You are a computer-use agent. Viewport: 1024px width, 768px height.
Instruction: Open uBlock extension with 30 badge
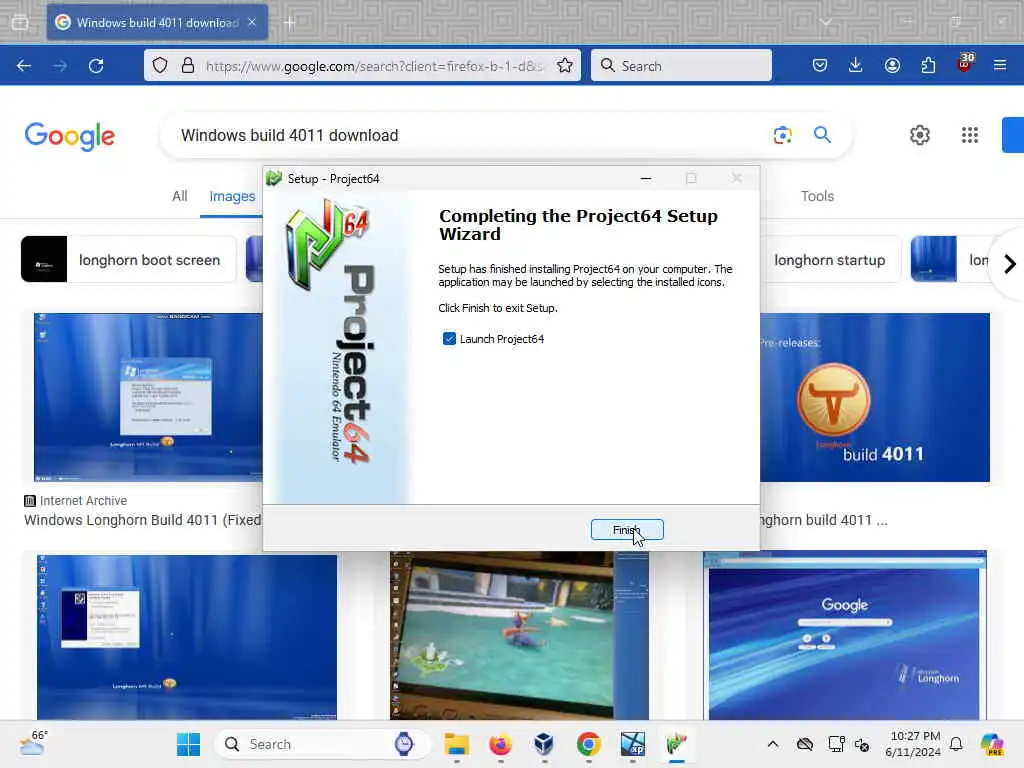(x=965, y=63)
